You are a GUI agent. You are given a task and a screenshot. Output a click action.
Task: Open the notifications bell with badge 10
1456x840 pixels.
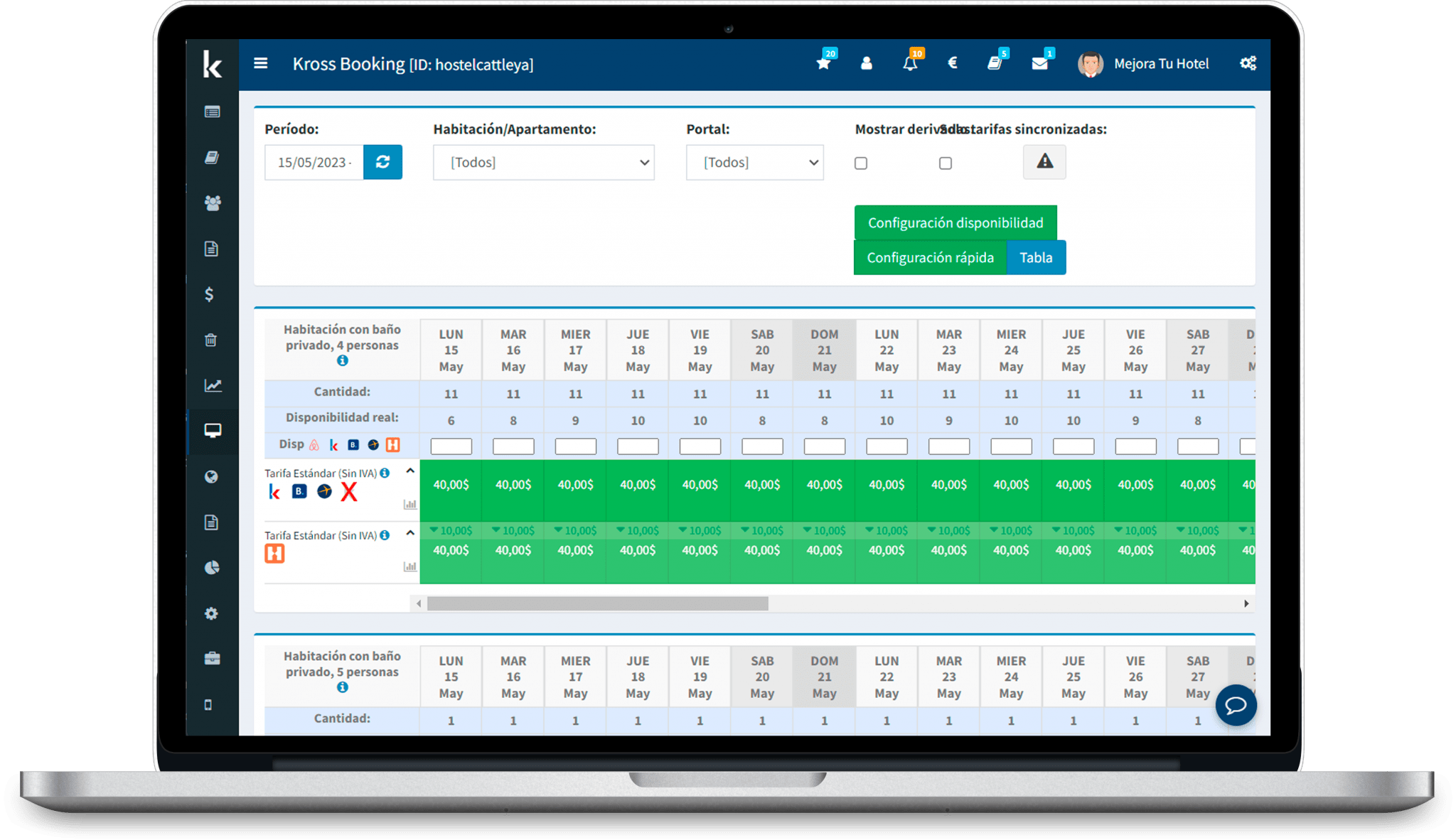point(910,63)
